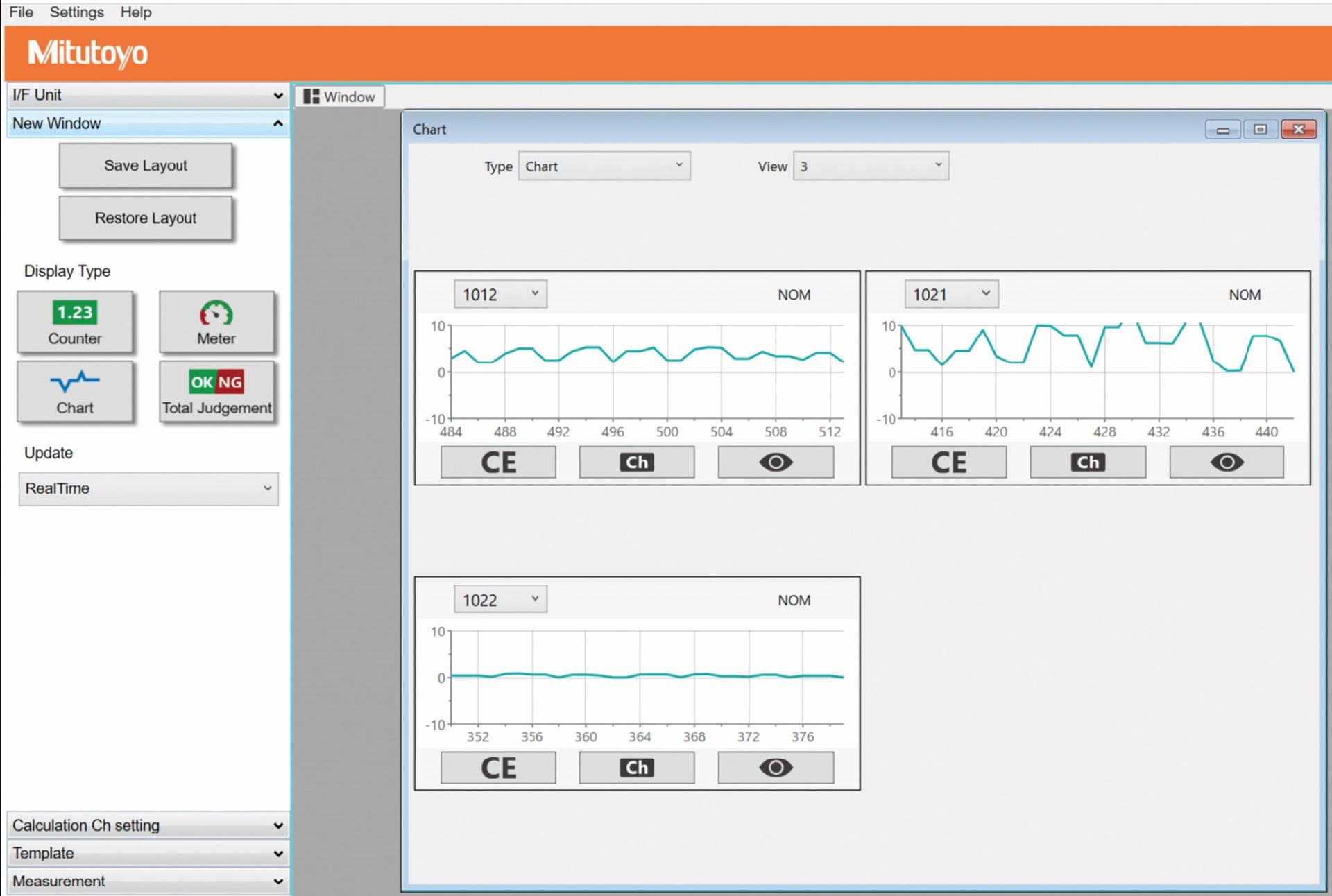Click Ch icon under the 1012 chart
The image size is (1332, 896).
(636, 463)
